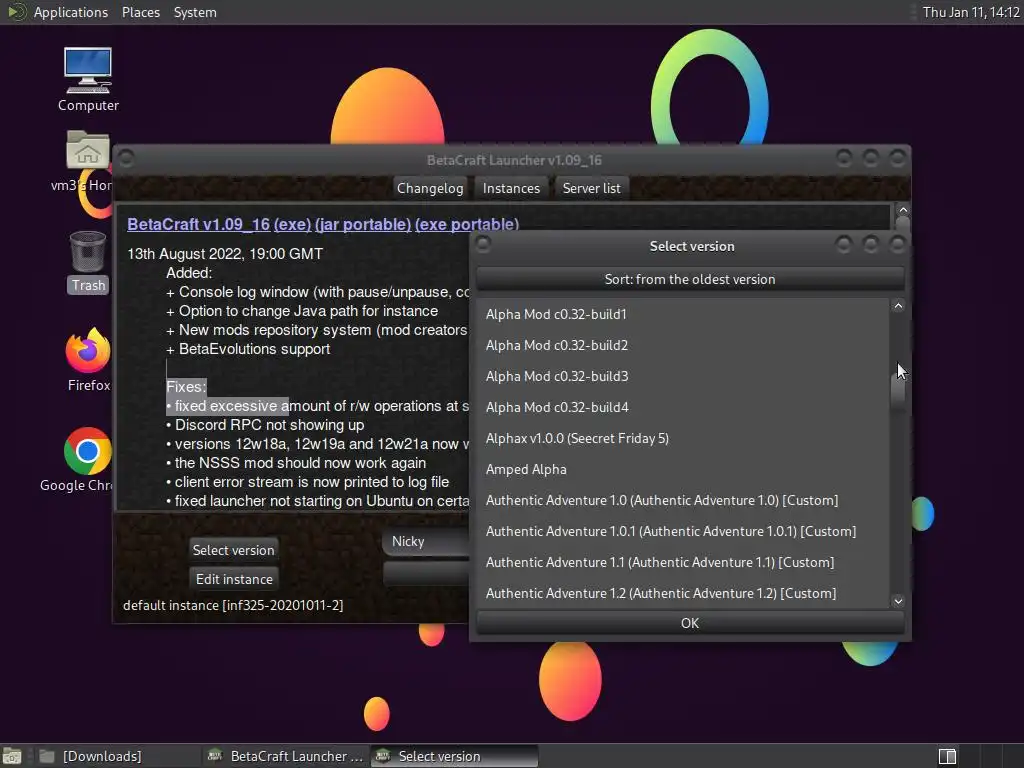The width and height of the screenshot is (1024, 768).
Task: Select Authentic Adventure 1.0 [Custom]
Action: coord(682,500)
